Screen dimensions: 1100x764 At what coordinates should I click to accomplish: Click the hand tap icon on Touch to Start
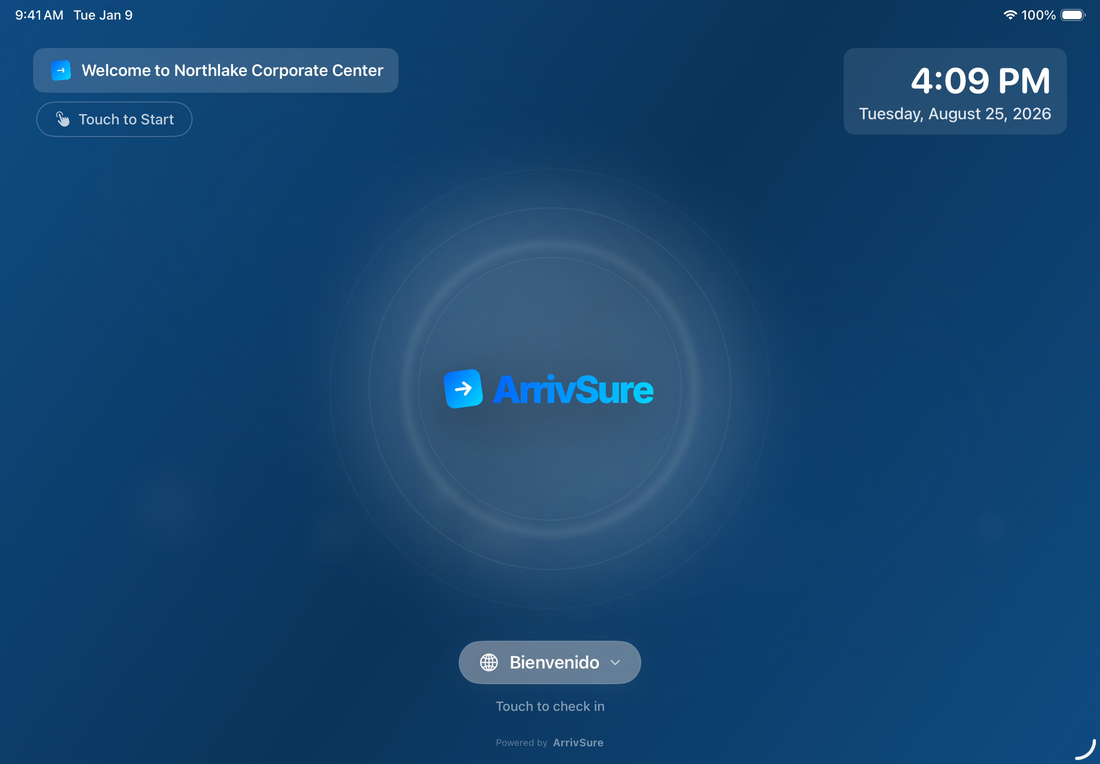point(63,119)
